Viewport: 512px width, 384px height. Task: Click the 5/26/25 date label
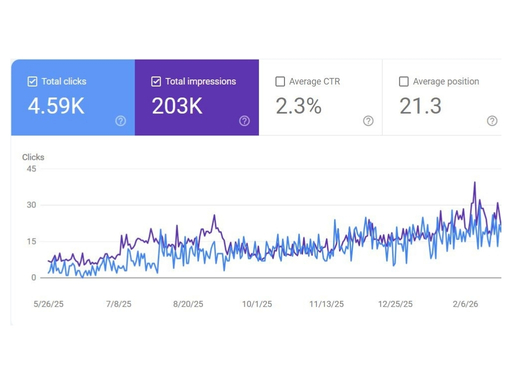click(49, 304)
